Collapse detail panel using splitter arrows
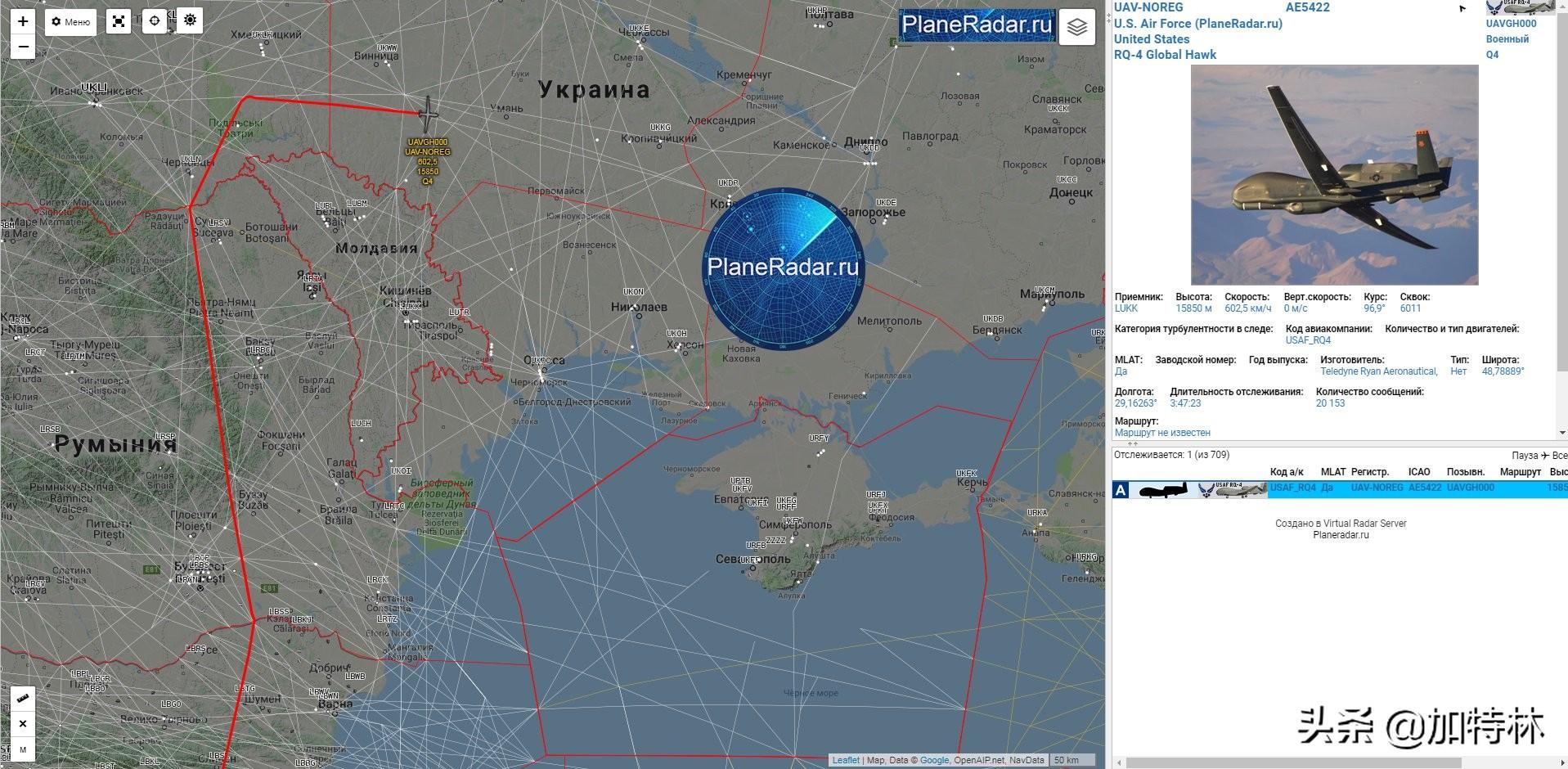Image resolution: width=1568 pixels, height=769 pixels. (x=1133, y=443)
